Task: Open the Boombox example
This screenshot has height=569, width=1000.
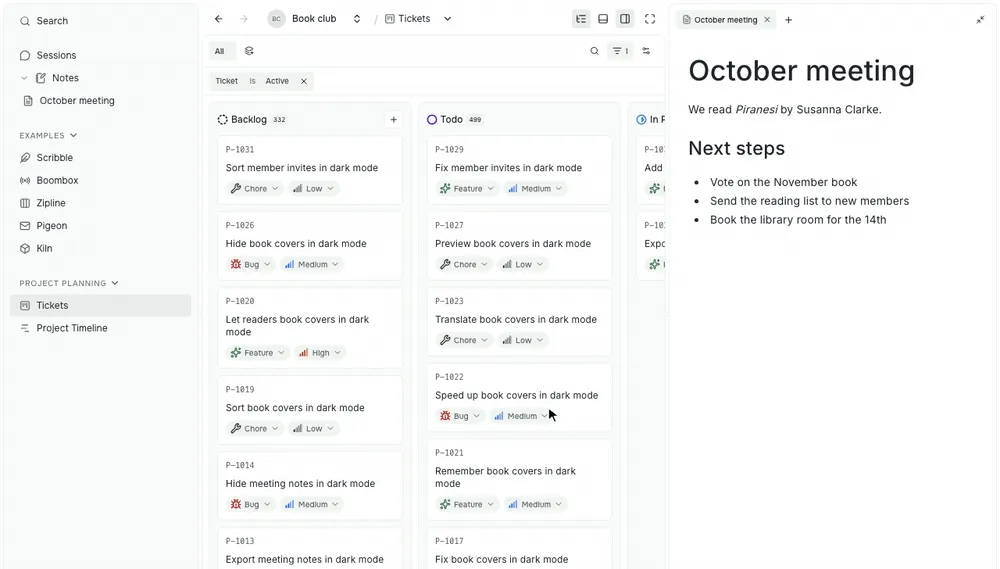Action: tap(57, 181)
